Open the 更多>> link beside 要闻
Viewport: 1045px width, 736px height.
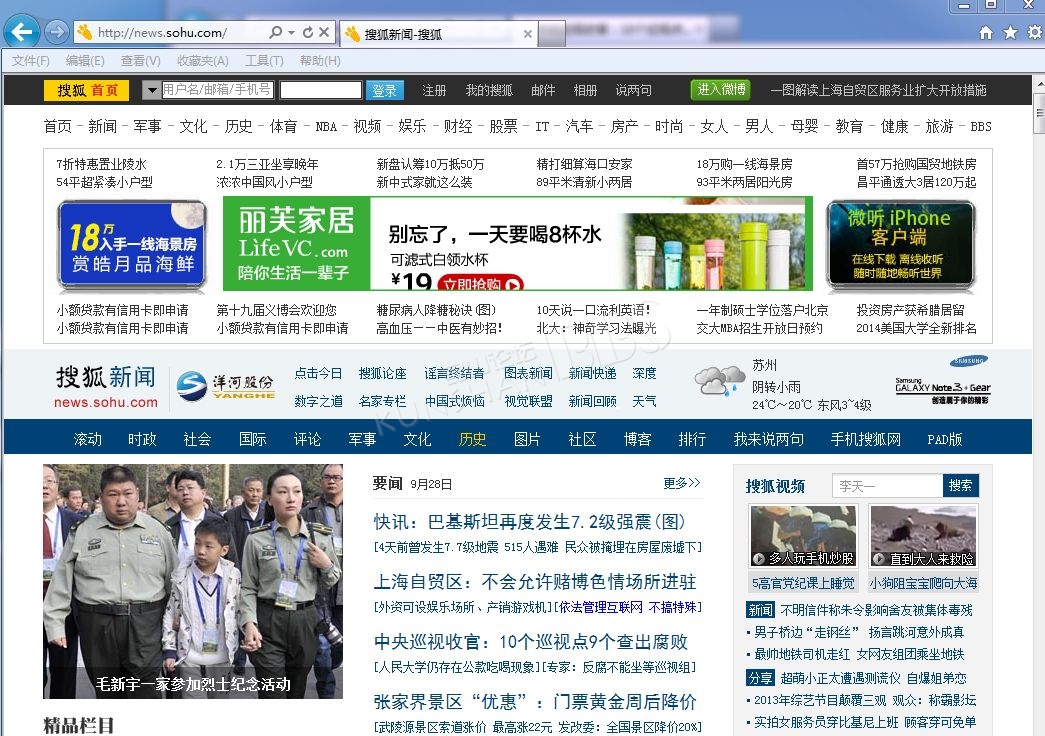tap(681, 483)
